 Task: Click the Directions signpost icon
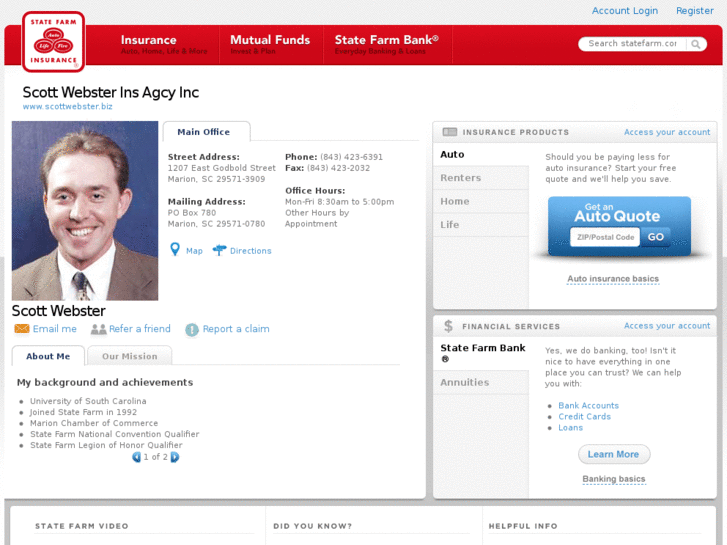tap(219, 250)
